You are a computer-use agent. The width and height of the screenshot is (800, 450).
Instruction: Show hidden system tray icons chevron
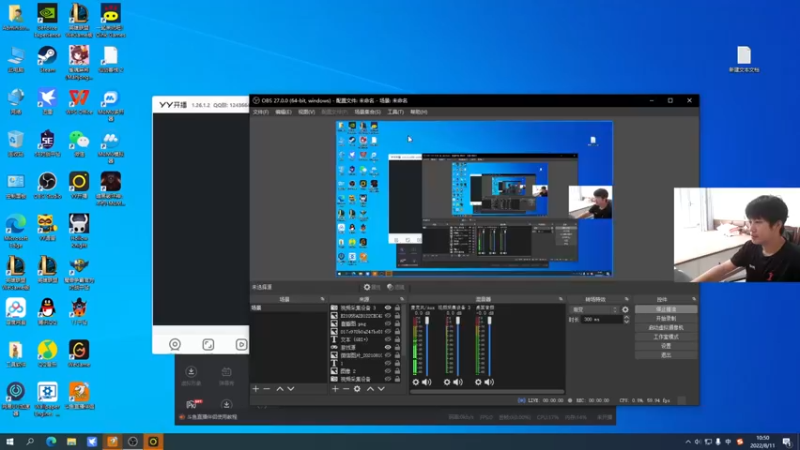click(x=688, y=442)
